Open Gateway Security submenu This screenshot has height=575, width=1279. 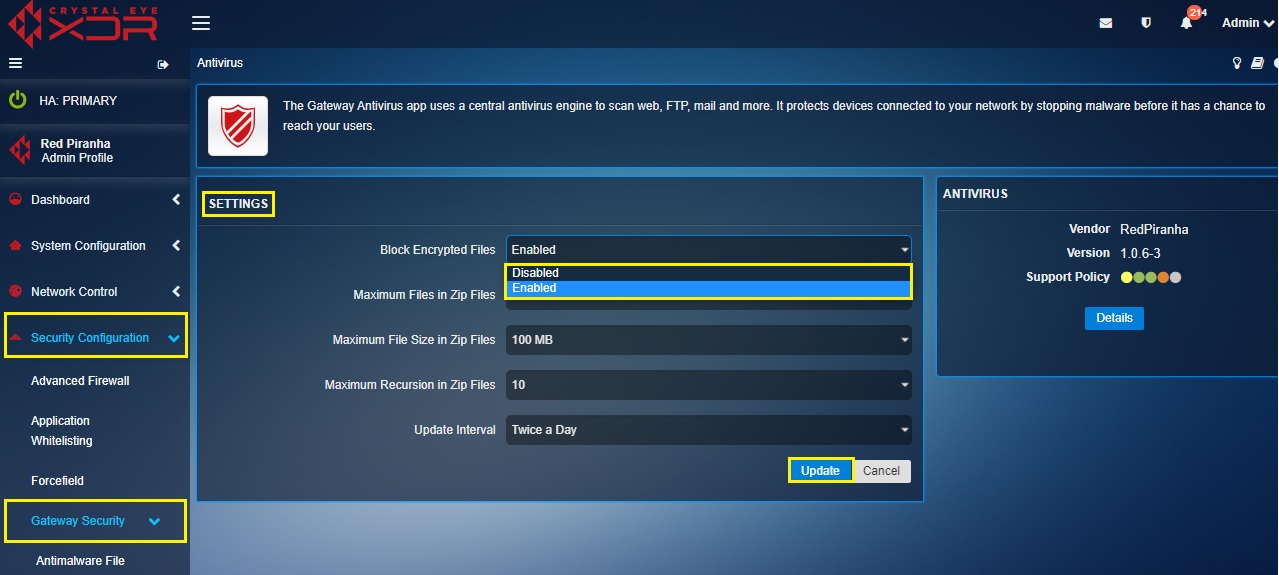[78, 521]
